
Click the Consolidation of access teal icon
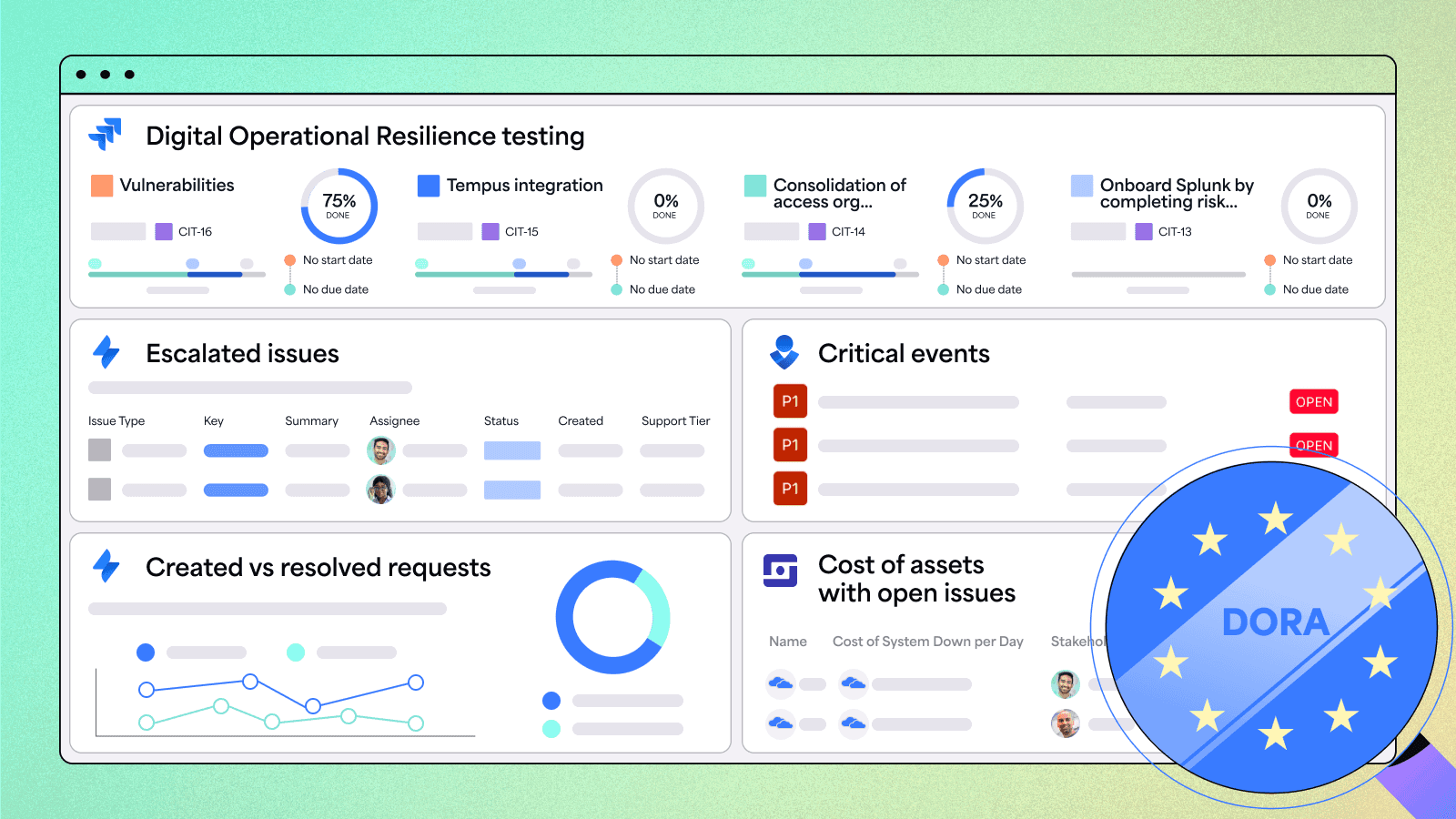click(755, 186)
